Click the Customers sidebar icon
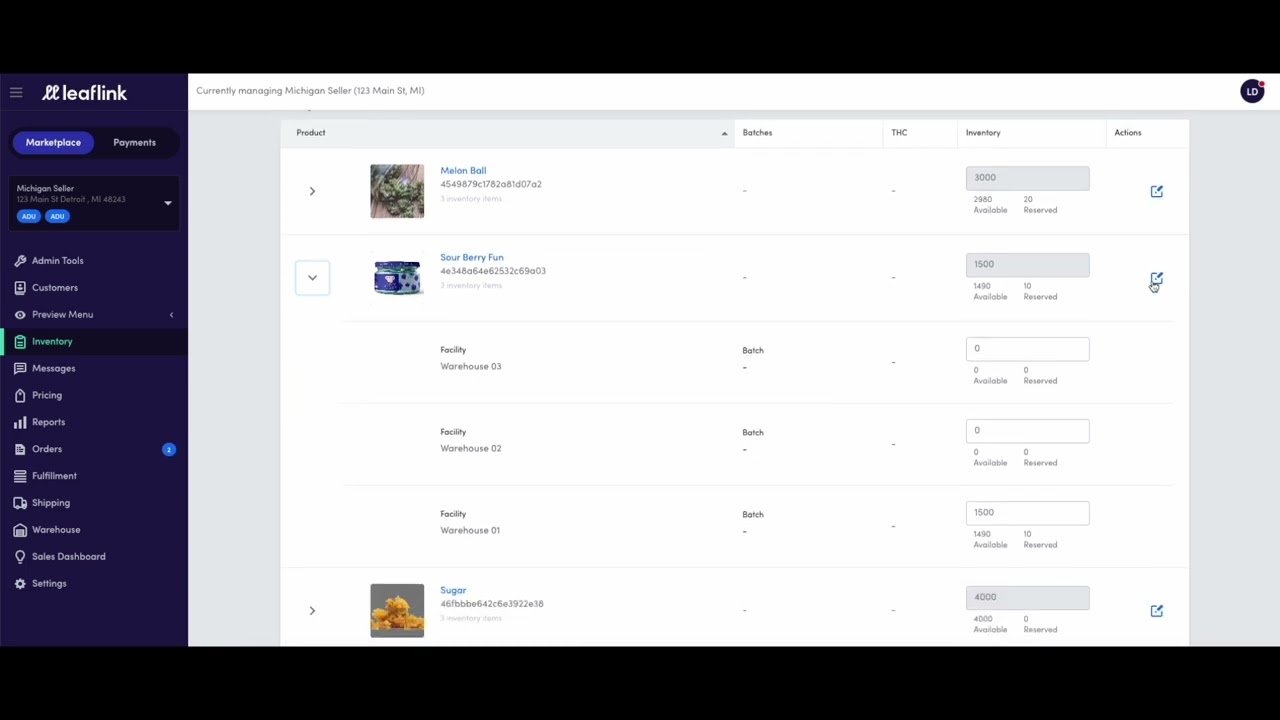The width and height of the screenshot is (1280, 720). tap(20, 288)
